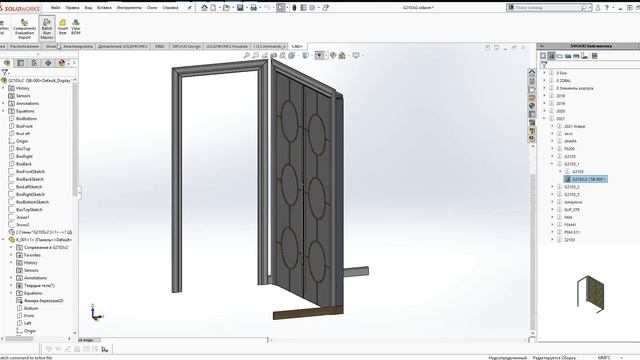Collapse the G2103_1 library folder
The width and height of the screenshot is (640, 360).
point(552,164)
